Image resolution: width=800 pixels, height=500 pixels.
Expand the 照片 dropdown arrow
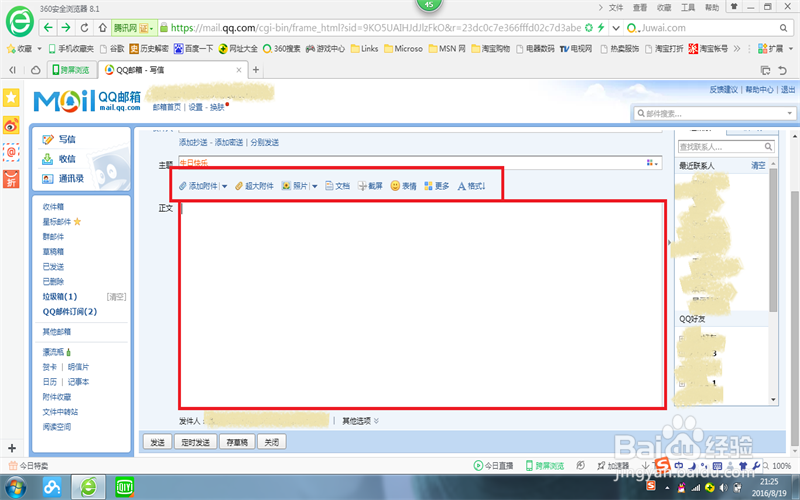(x=314, y=186)
